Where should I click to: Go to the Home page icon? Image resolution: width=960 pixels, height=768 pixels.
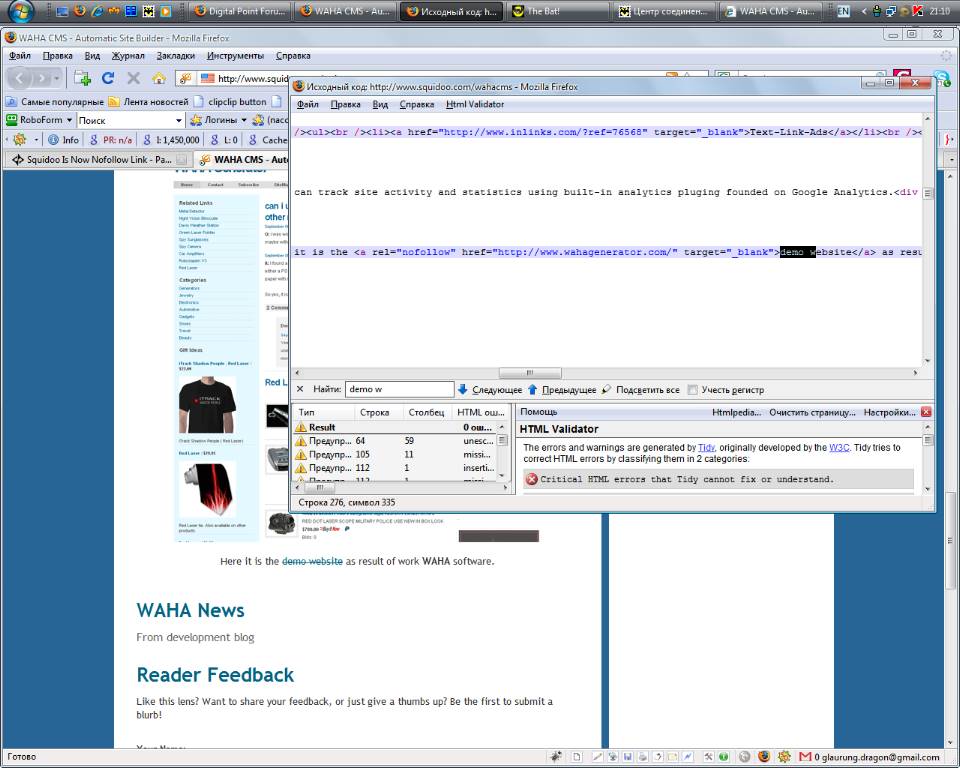(x=159, y=78)
